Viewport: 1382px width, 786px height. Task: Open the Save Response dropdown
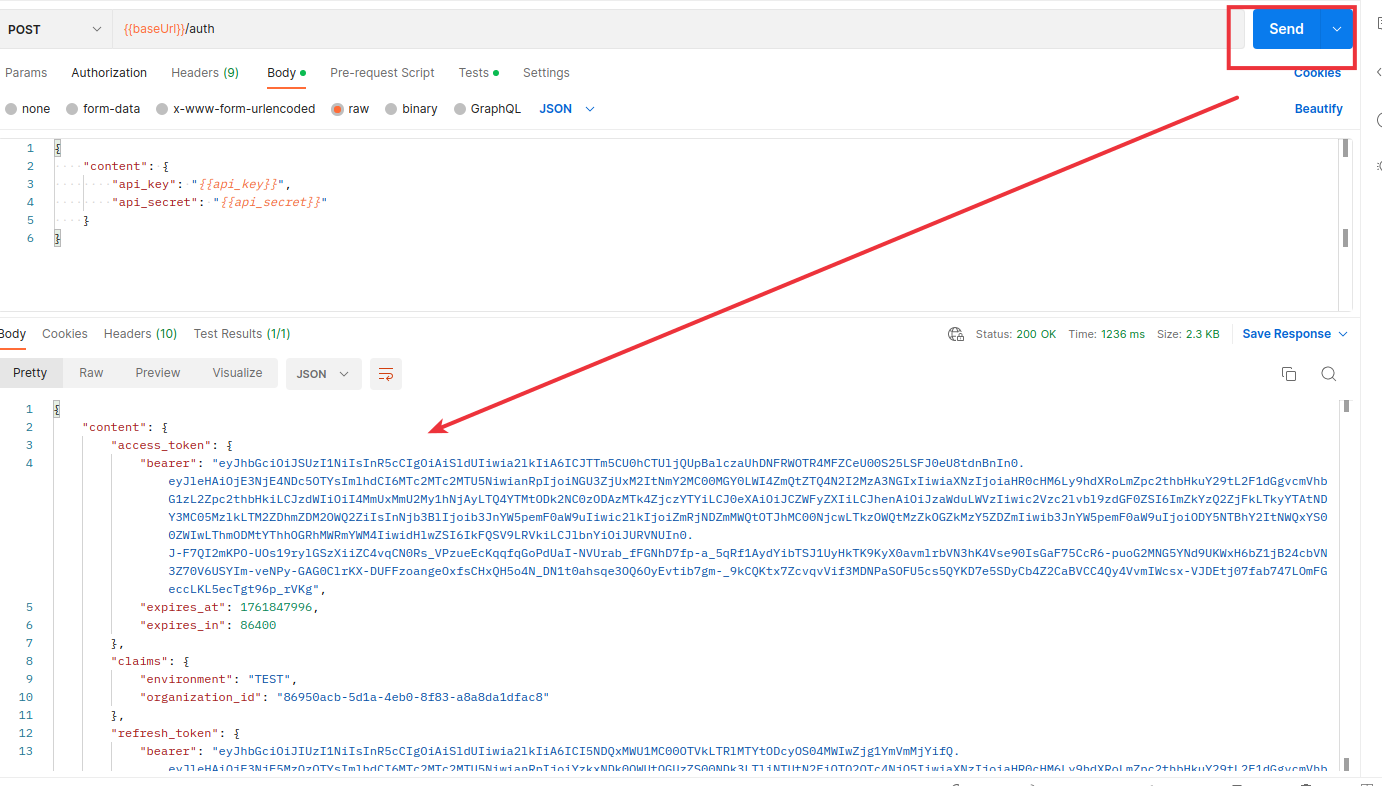click(x=1295, y=334)
